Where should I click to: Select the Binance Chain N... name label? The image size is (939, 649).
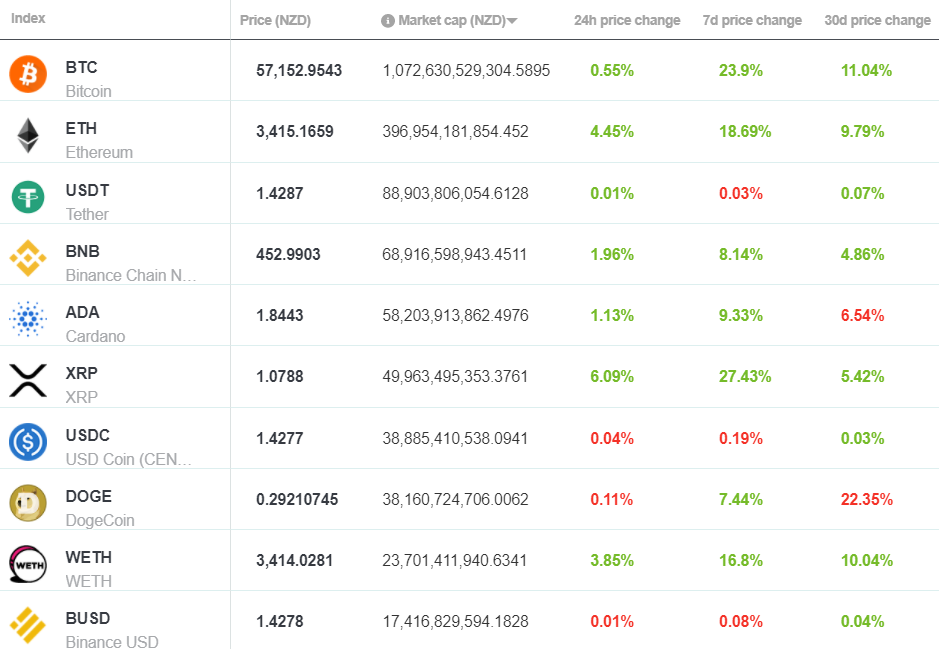click(131, 275)
